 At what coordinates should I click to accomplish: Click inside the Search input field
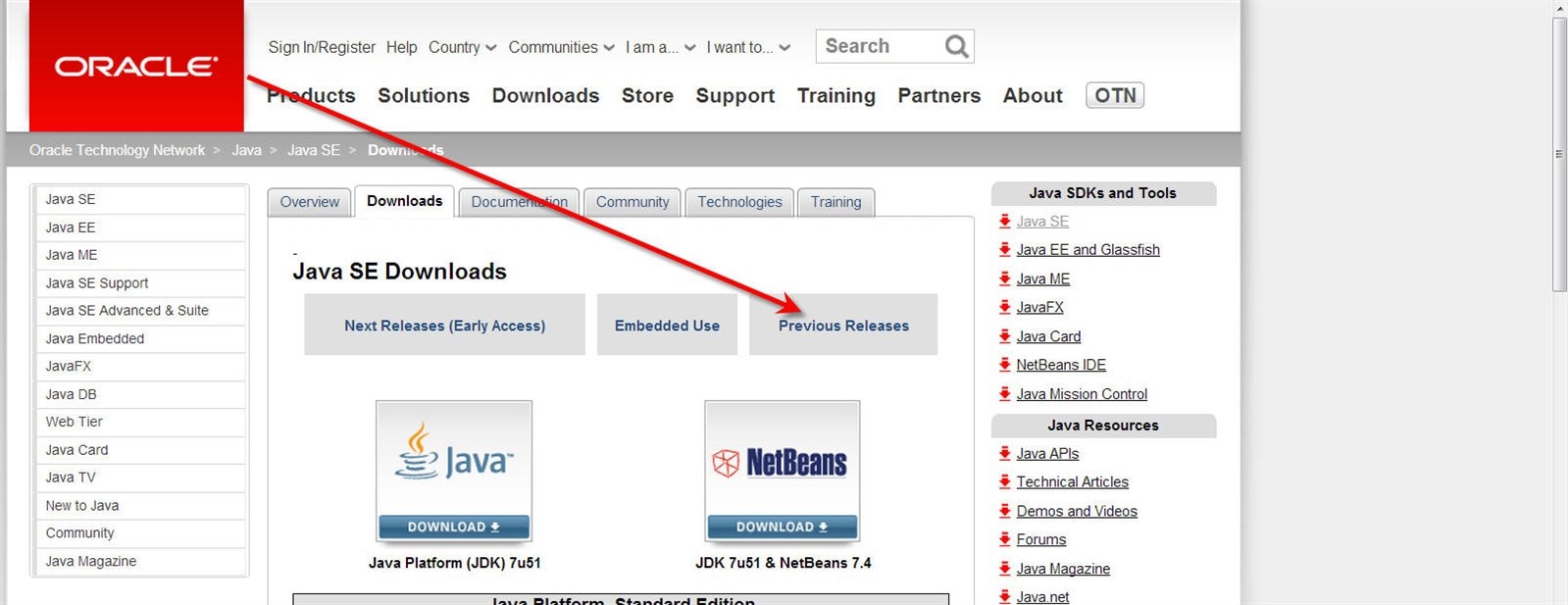[878, 46]
